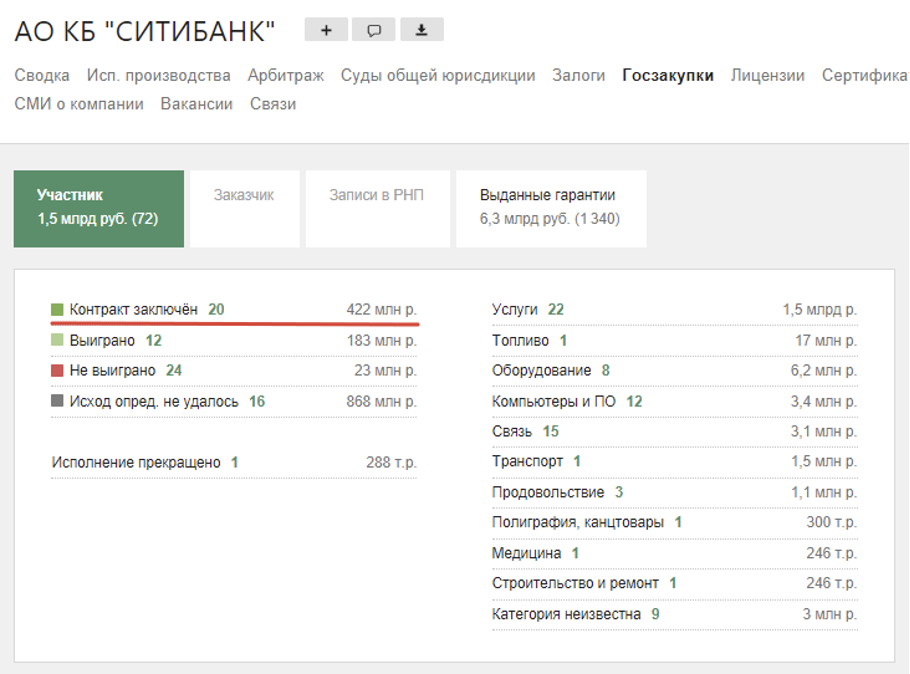Image resolution: width=910 pixels, height=674 pixels.
Task: Open the Контракт заключён contracts list
Action: click(137, 309)
